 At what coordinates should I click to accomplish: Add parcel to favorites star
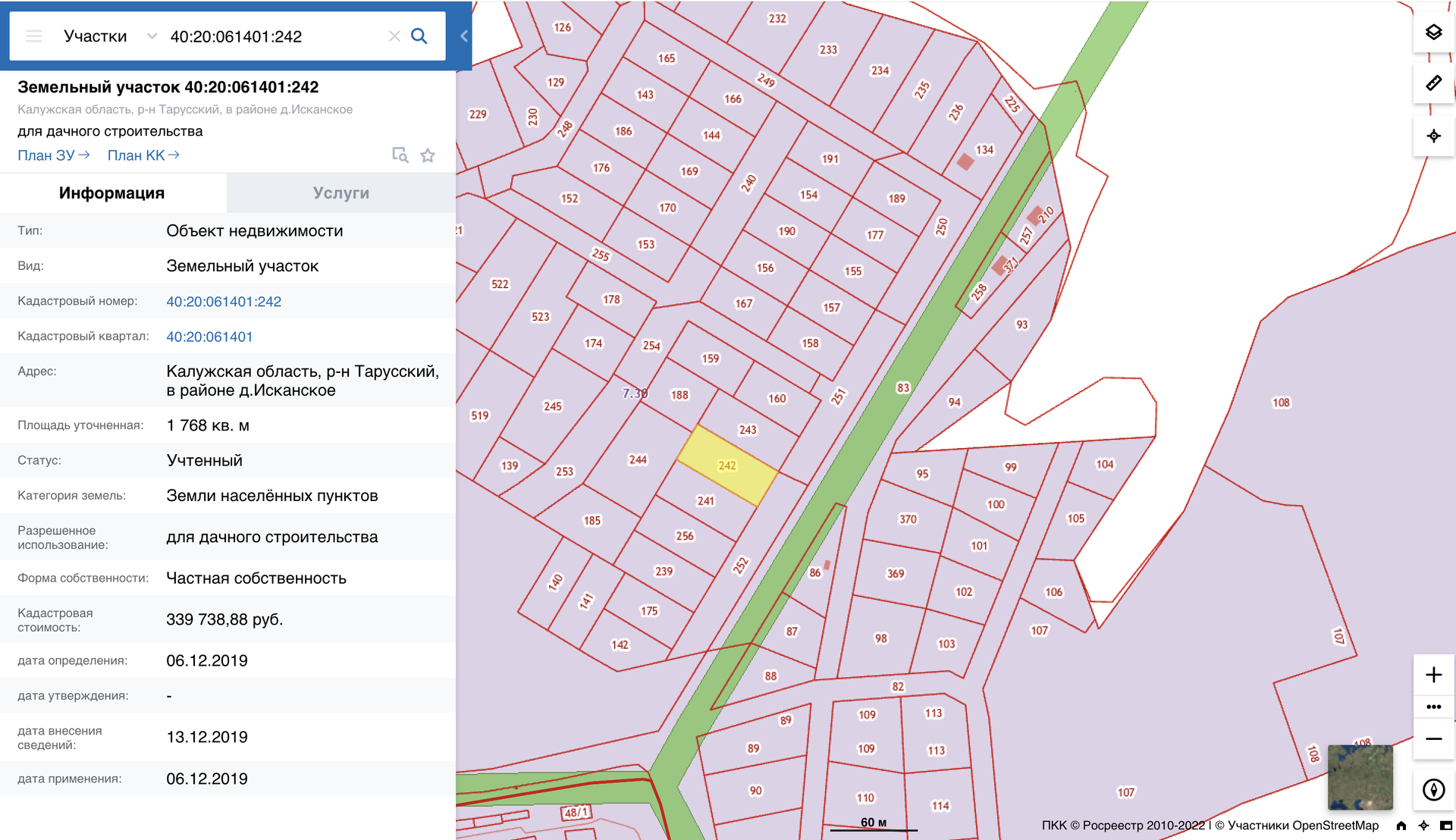coord(428,155)
